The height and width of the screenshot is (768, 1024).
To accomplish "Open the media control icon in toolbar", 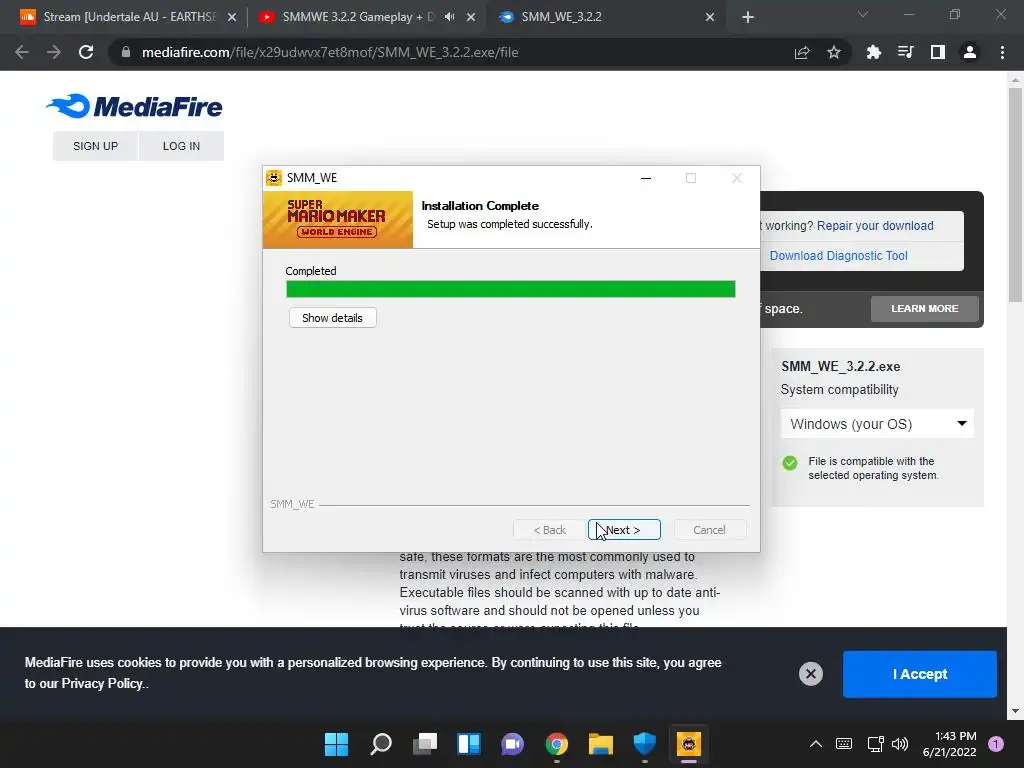I will pos(906,52).
